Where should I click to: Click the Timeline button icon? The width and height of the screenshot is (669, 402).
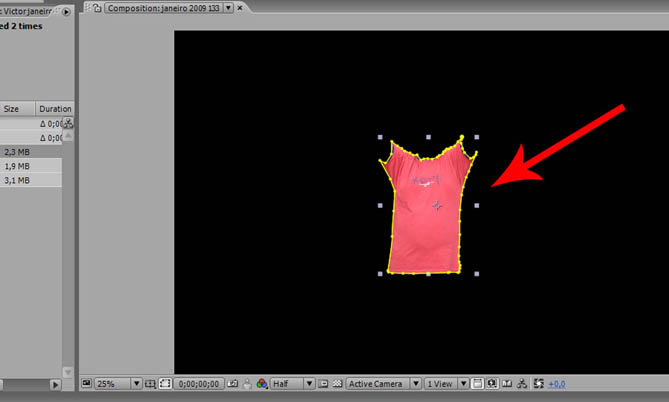(x=507, y=383)
